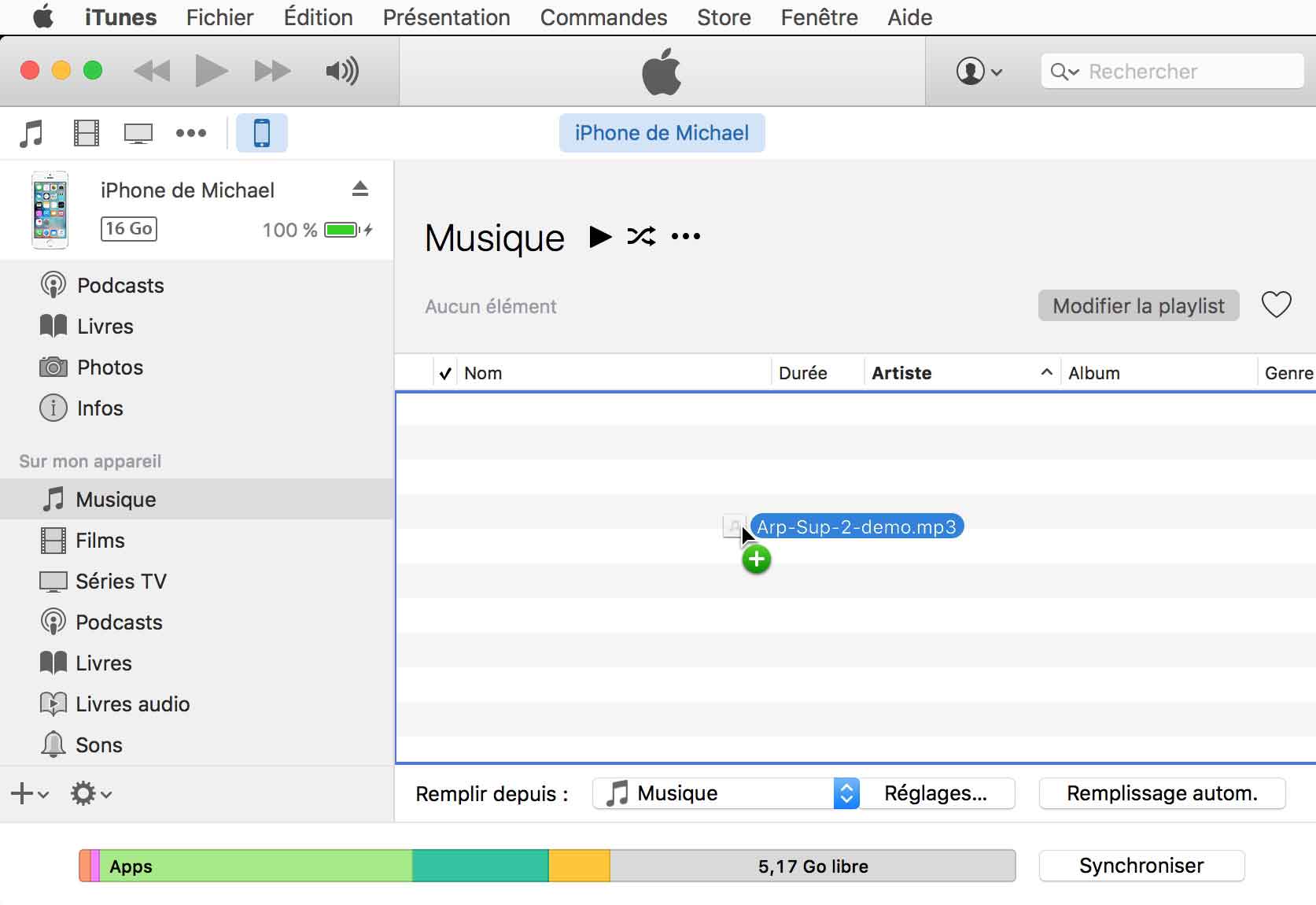This screenshot has width=1316, height=905.
Task: Toggle Artiste column sort order
Action: tap(962, 373)
